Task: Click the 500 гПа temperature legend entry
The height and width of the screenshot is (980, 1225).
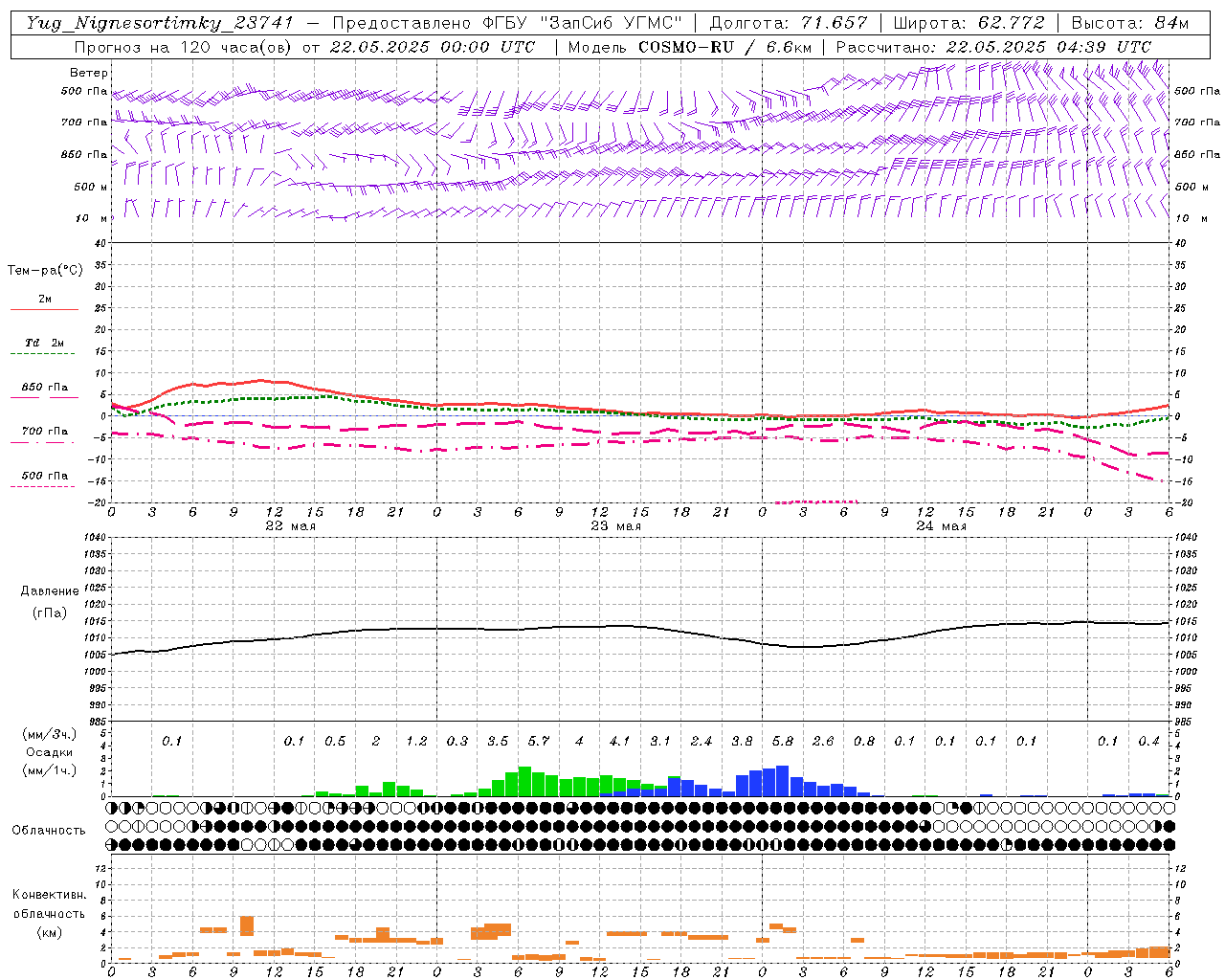Action: click(45, 476)
